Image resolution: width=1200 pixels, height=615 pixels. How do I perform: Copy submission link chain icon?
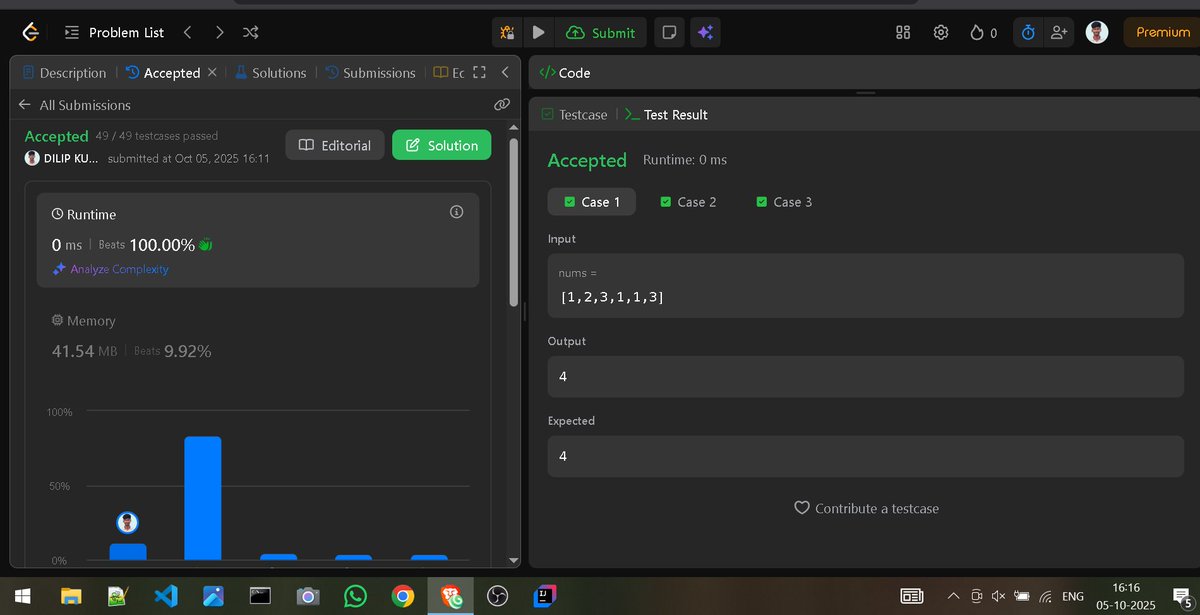click(502, 105)
